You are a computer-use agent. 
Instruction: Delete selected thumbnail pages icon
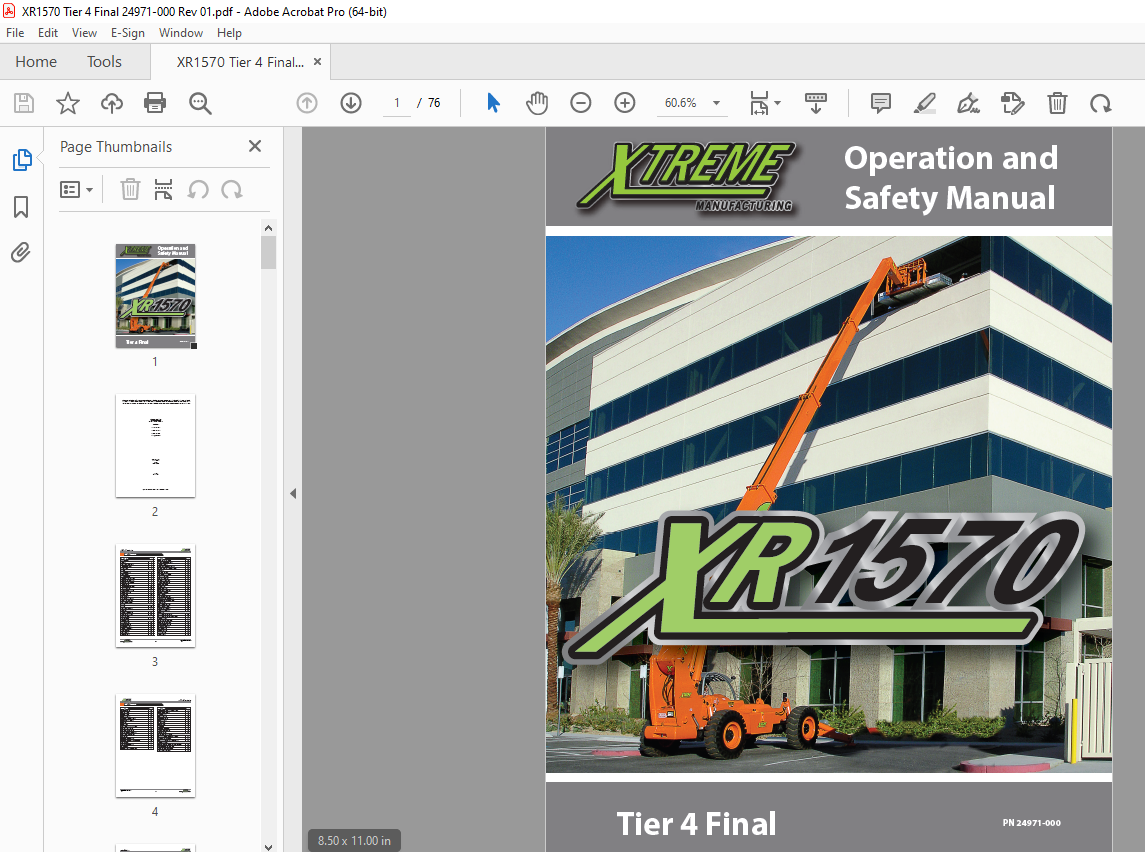tap(130, 190)
